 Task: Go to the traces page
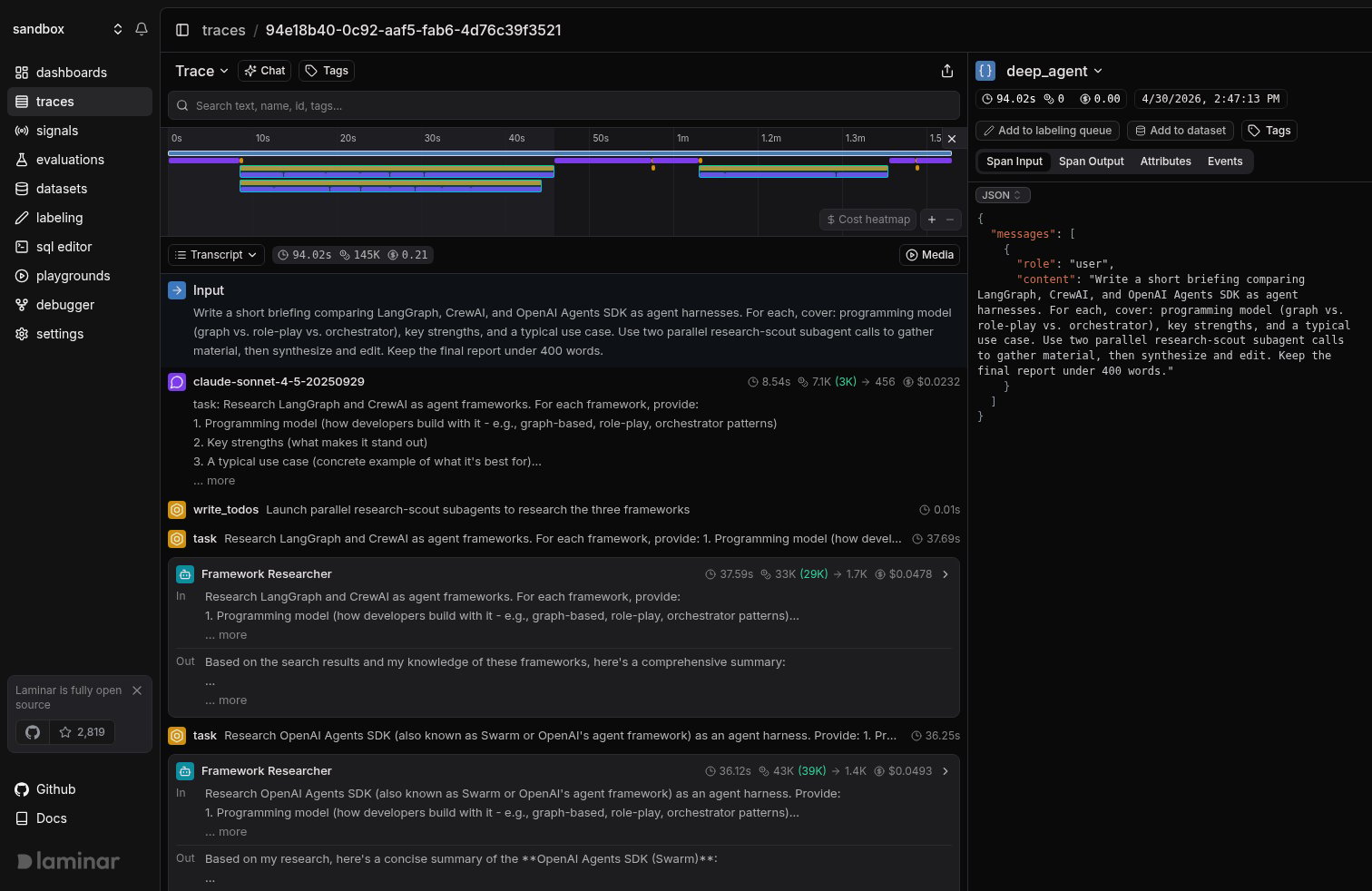click(x=80, y=102)
